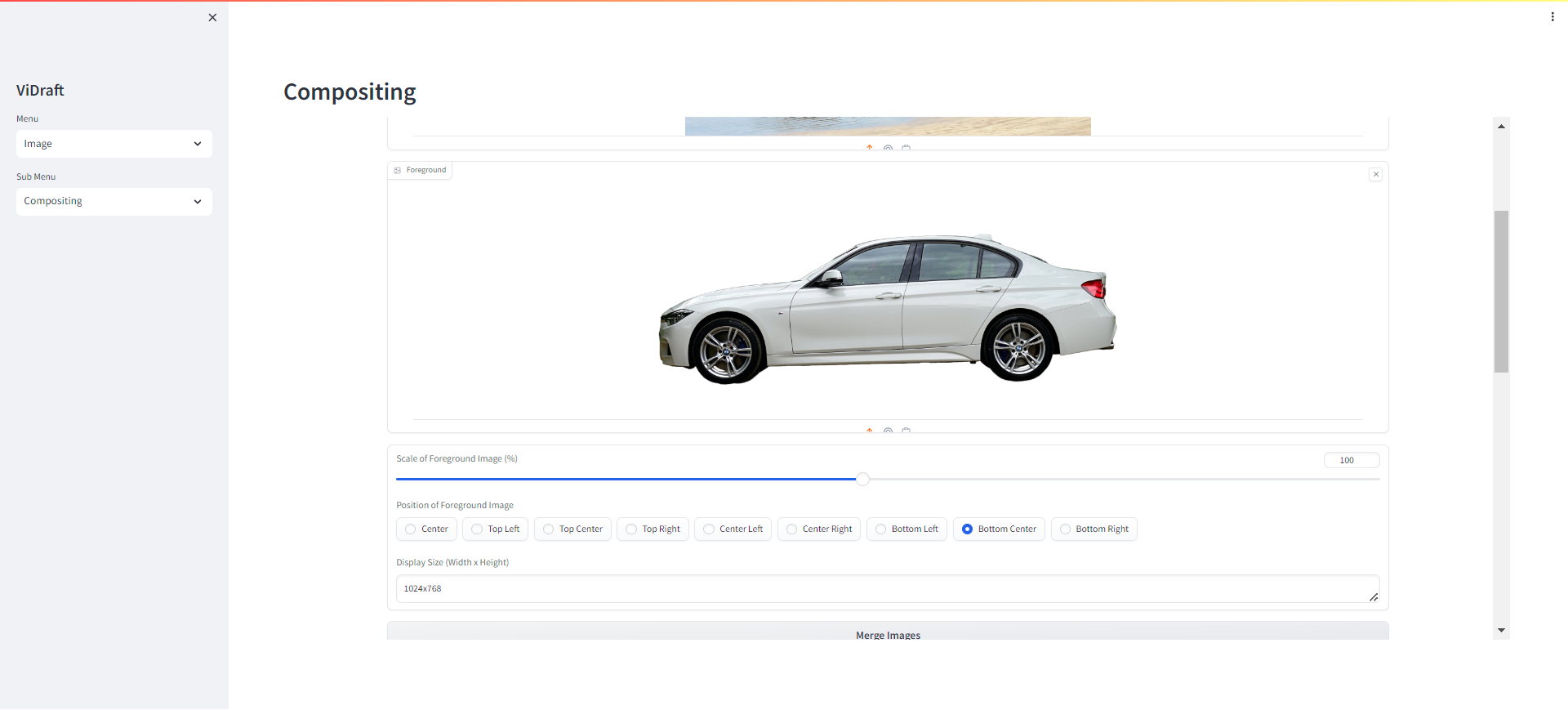Click the 'Scale of Foreground Image (%)' label
This screenshot has height=710, width=1568.
point(457,459)
